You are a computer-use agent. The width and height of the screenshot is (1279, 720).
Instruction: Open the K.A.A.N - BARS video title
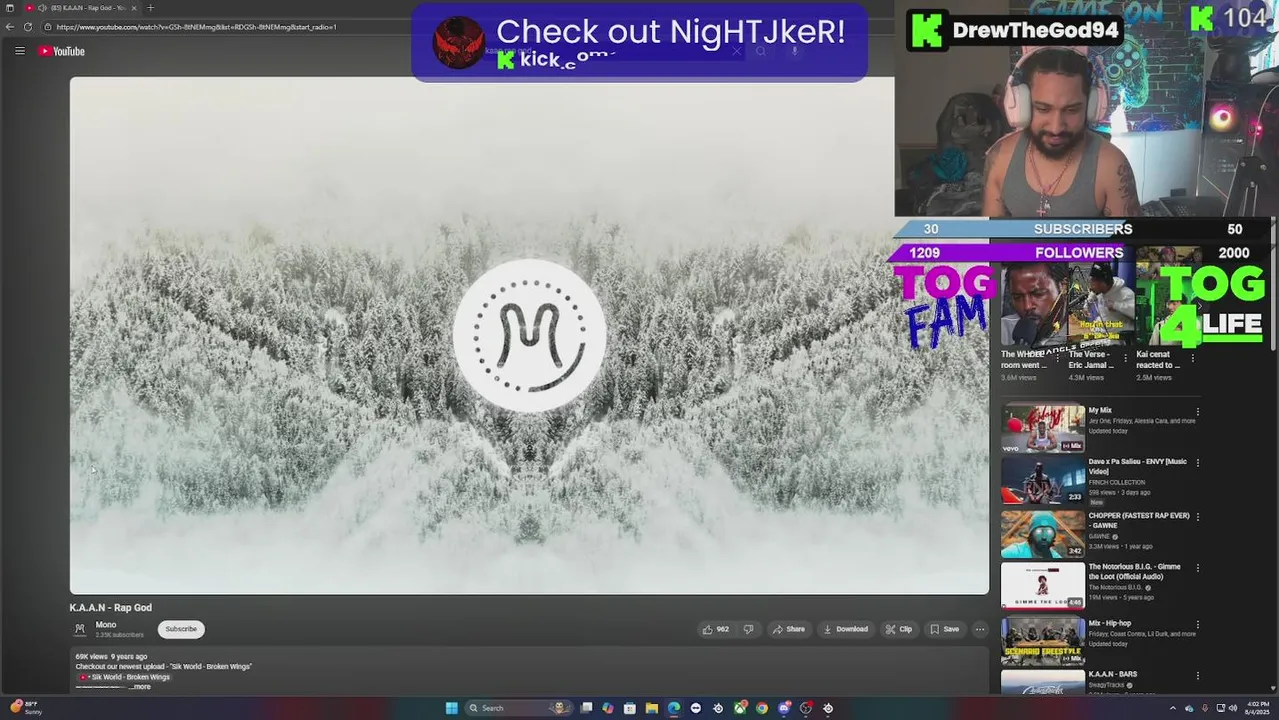(1112, 674)
